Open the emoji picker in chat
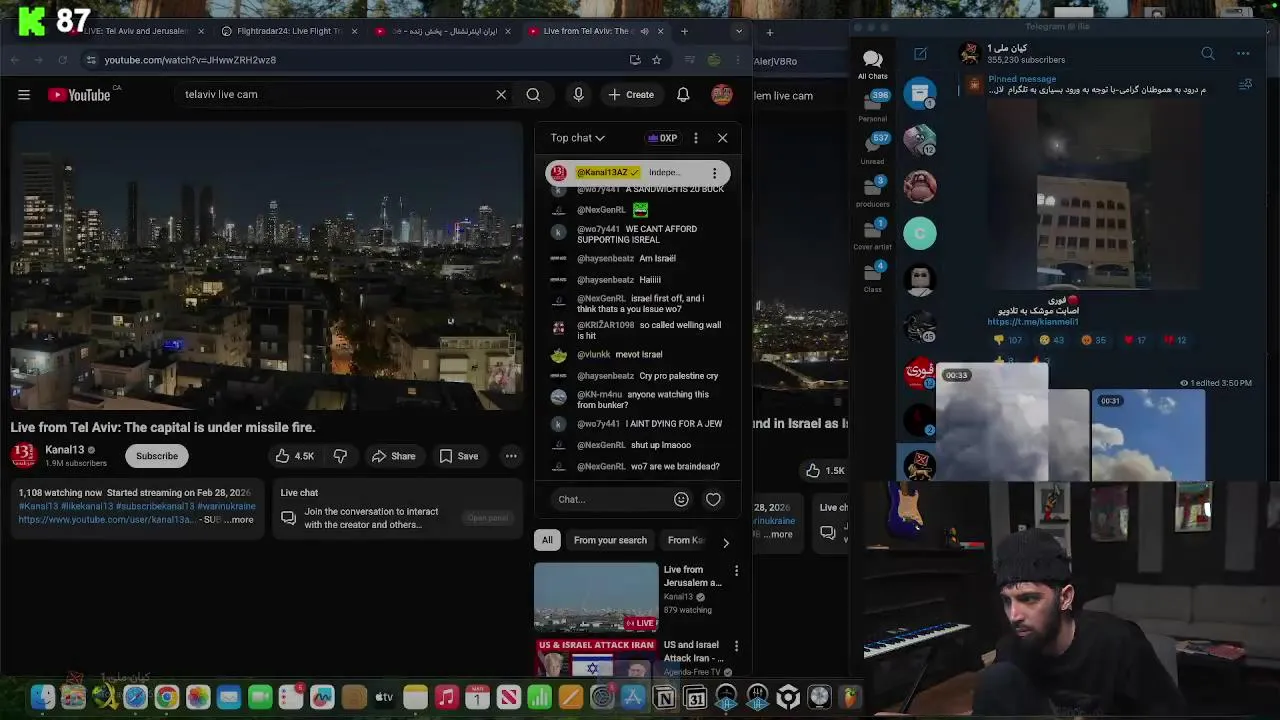Screen dimensions: 1280x720 681,499
